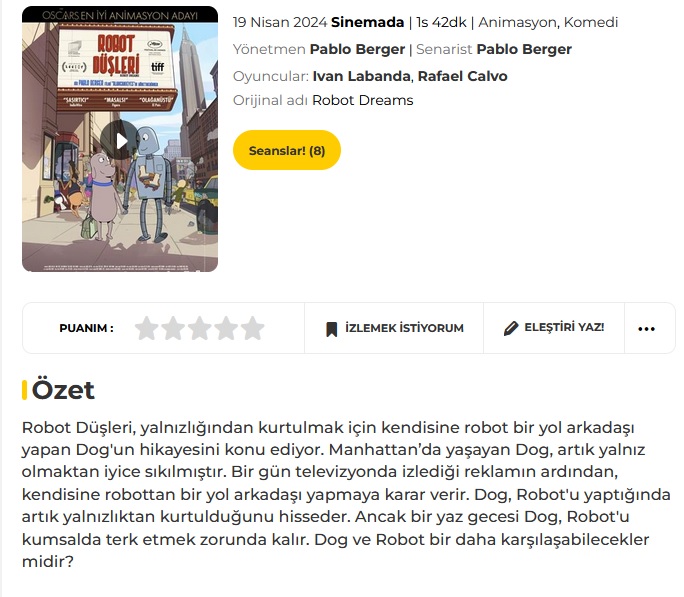
Task: Open screenwriter Pablo Berger link
Action: 524,49
